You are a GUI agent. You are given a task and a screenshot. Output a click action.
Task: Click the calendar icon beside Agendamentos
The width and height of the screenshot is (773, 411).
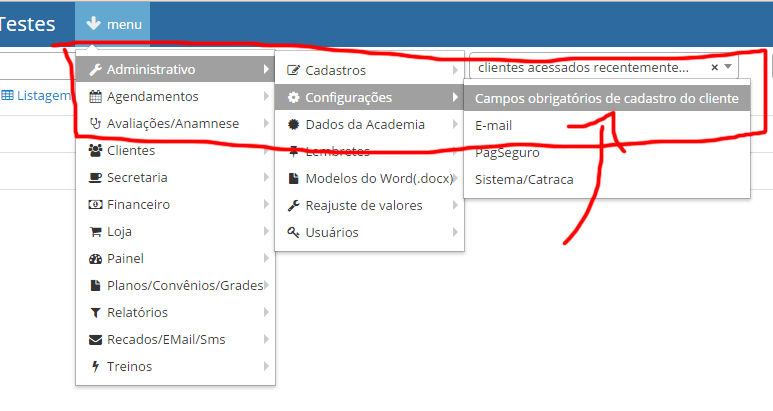tap(96, 97)
